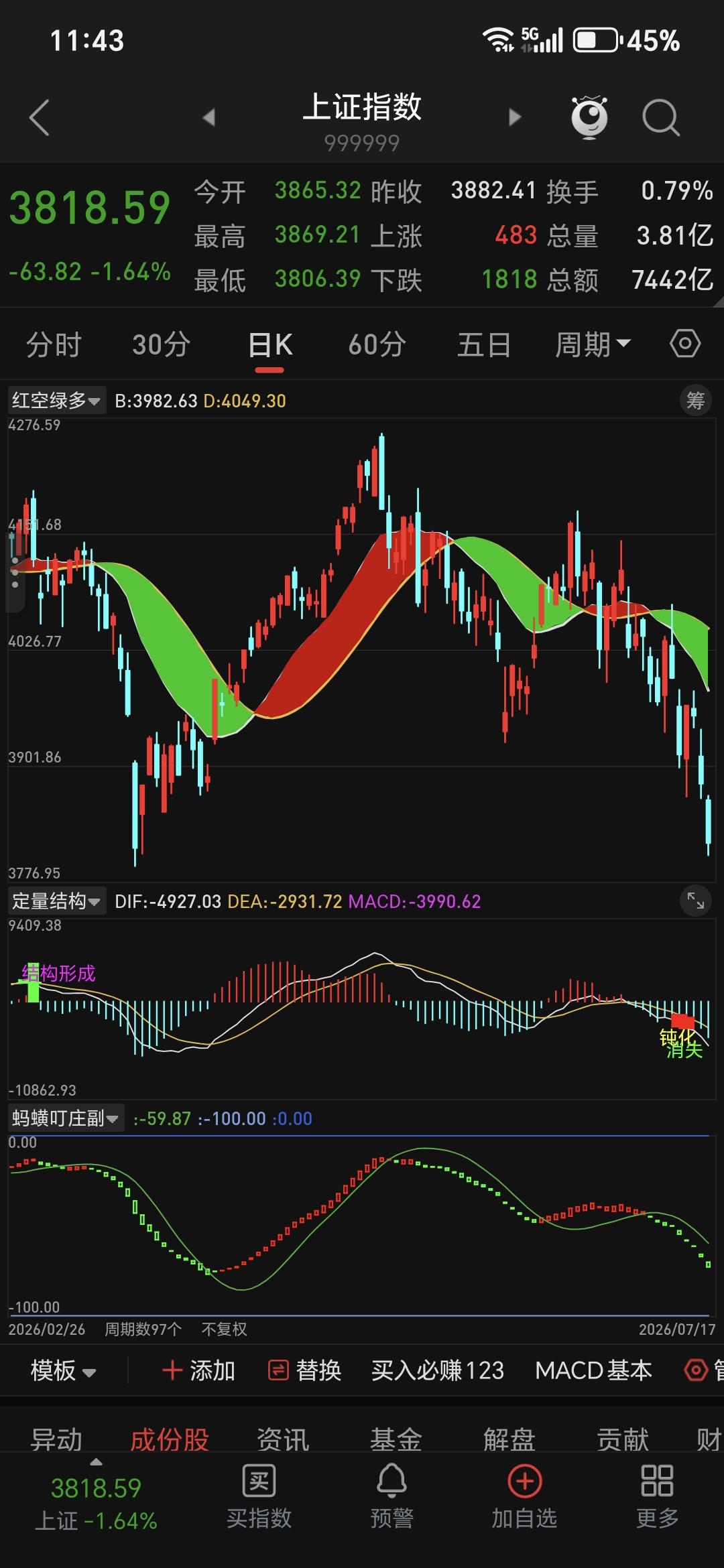This screenshot has width=724, height=1568.
Task: Expand bottom index quote with up arrow
Action: [96, 1461]
